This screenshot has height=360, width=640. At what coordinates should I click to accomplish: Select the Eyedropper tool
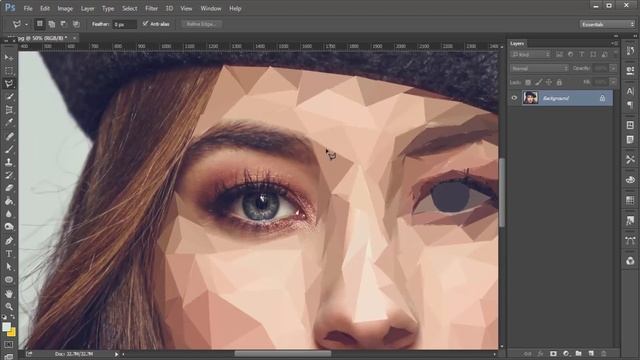click(x=9, y=123)
